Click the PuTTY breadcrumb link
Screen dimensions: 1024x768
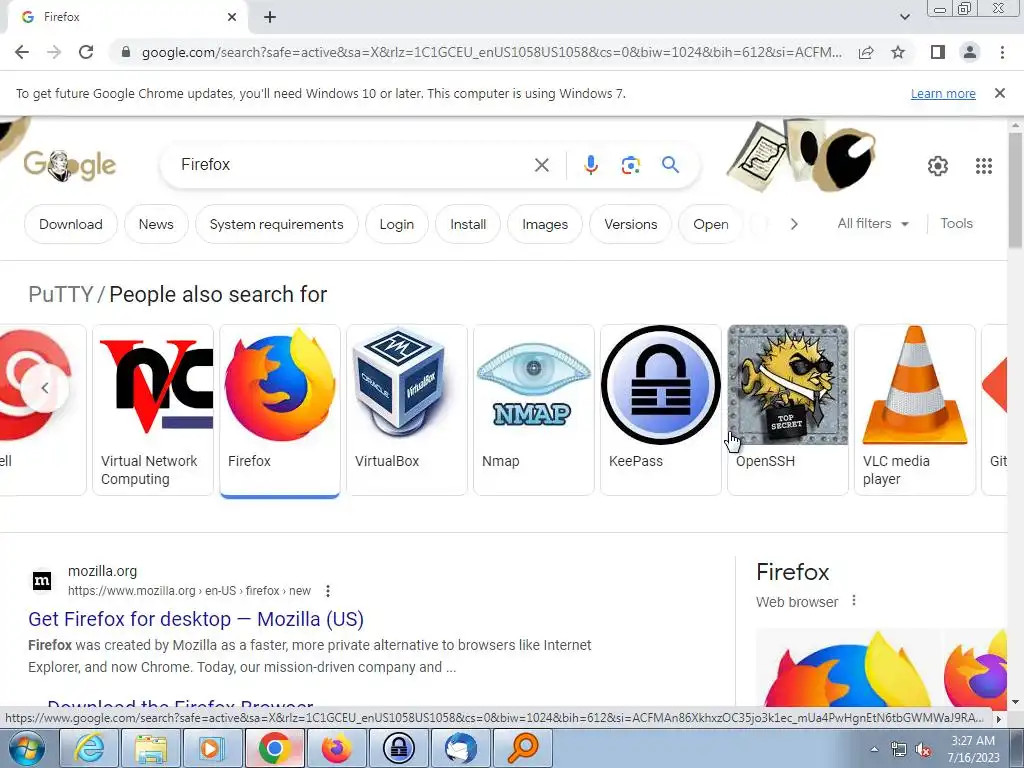point(61,295)
